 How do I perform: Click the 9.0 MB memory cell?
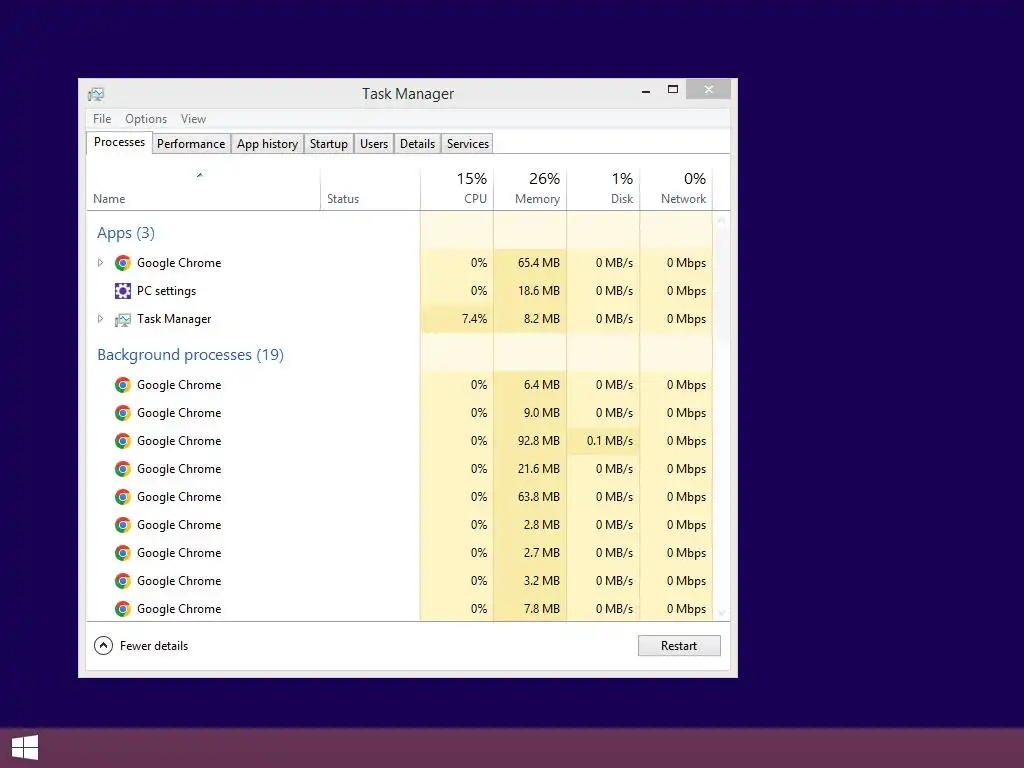coord(530,413)
